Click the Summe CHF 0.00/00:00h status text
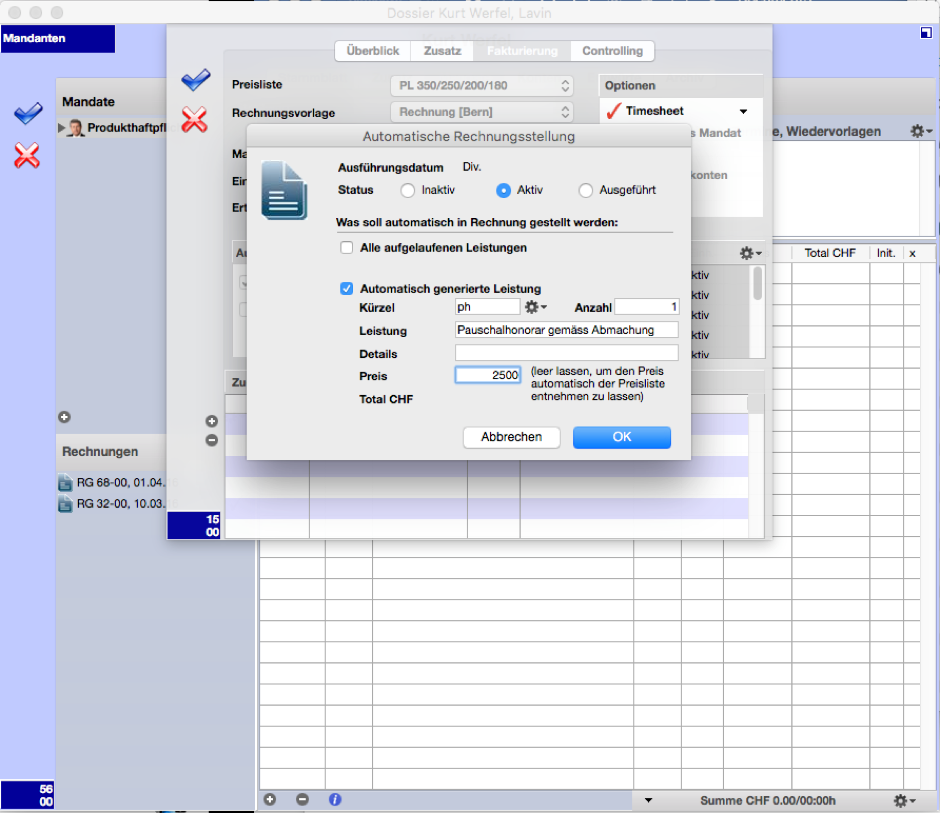940x813 pixels. tap(767, 800)
